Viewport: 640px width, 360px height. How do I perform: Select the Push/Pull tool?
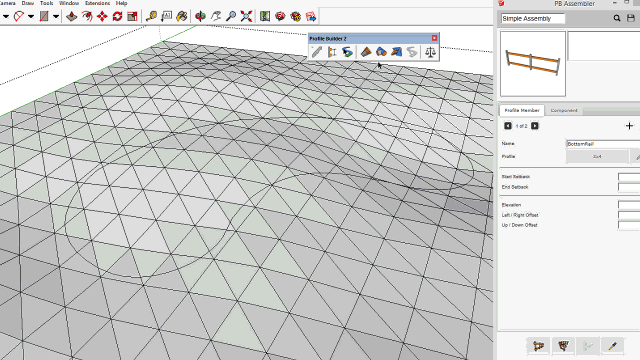click(x=71, y=16)
